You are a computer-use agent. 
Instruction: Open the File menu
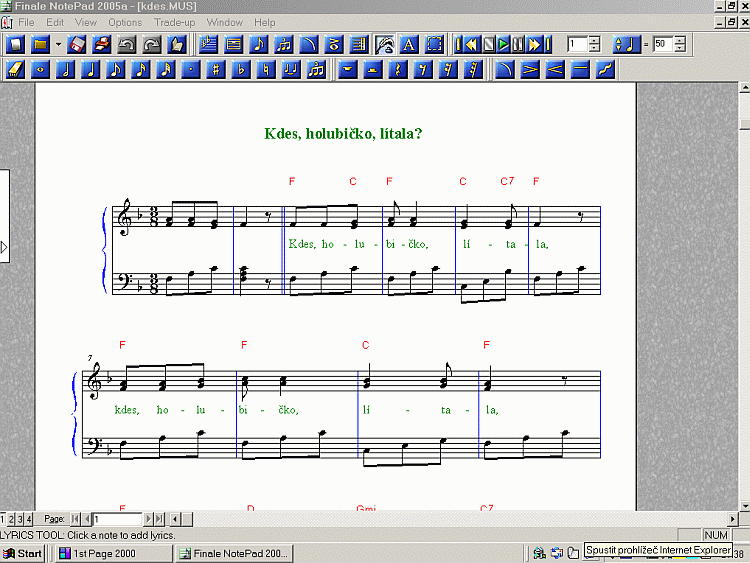coord(26,22)
